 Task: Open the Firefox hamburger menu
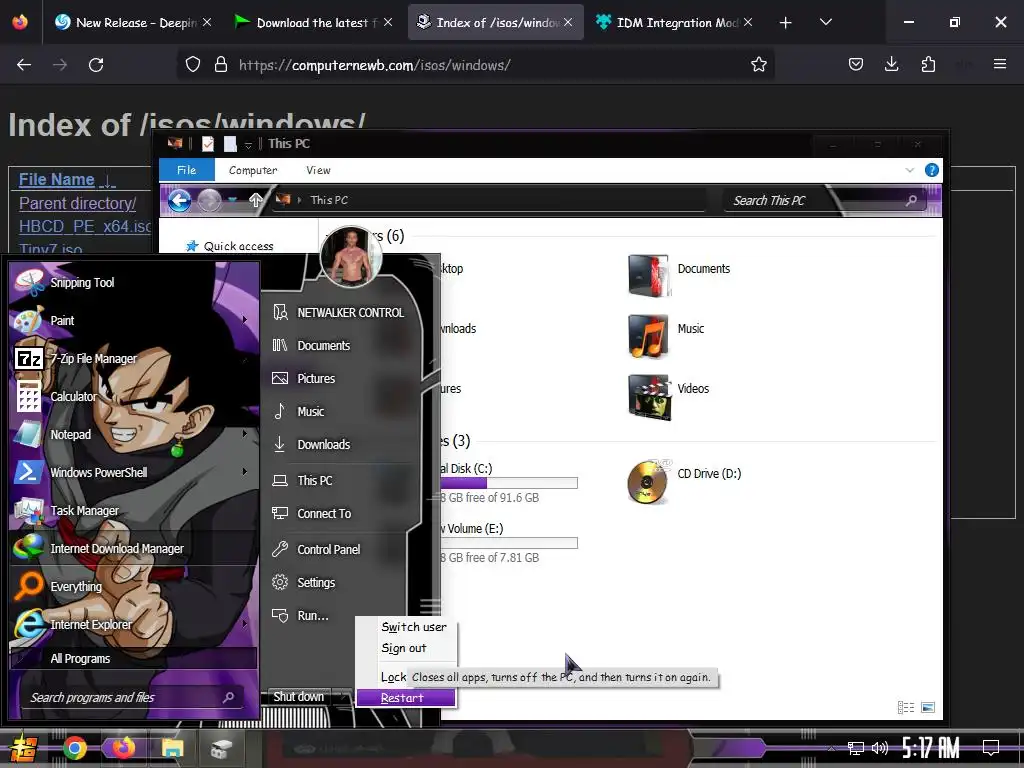[1000, 65]
